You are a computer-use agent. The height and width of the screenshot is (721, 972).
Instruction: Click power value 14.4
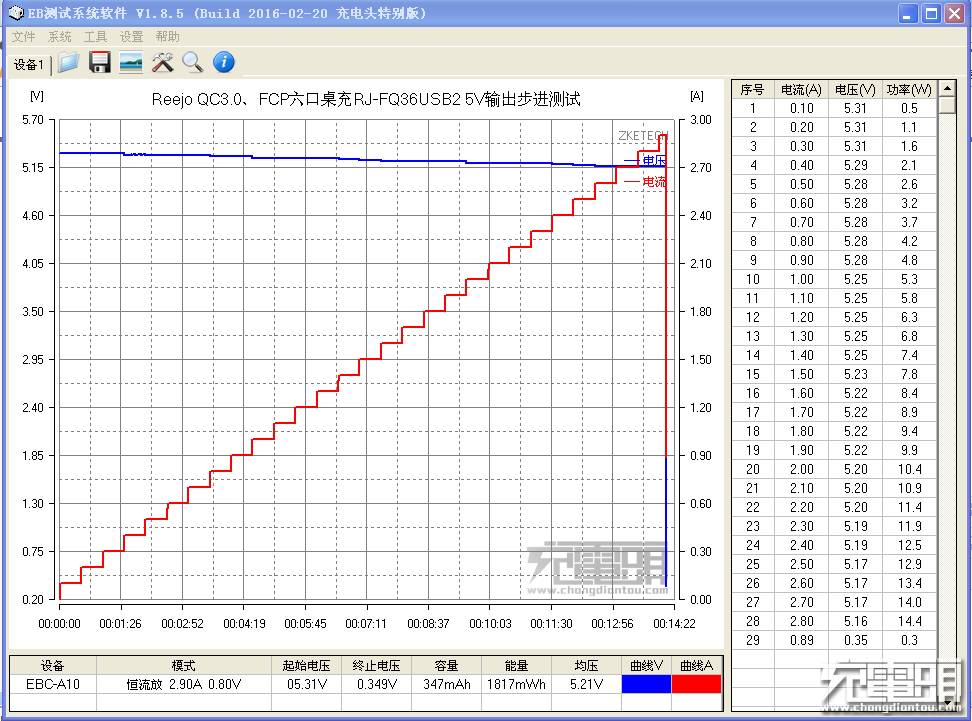coord(909,621)
